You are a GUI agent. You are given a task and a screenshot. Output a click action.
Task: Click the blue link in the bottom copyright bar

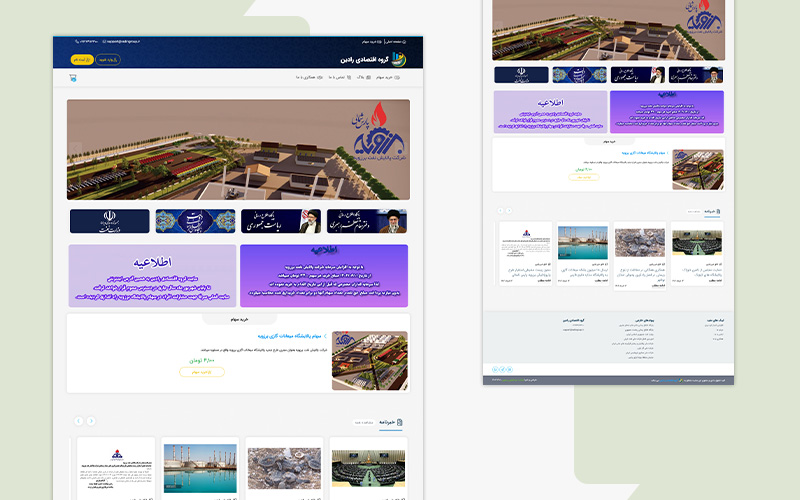click(670, 380)
